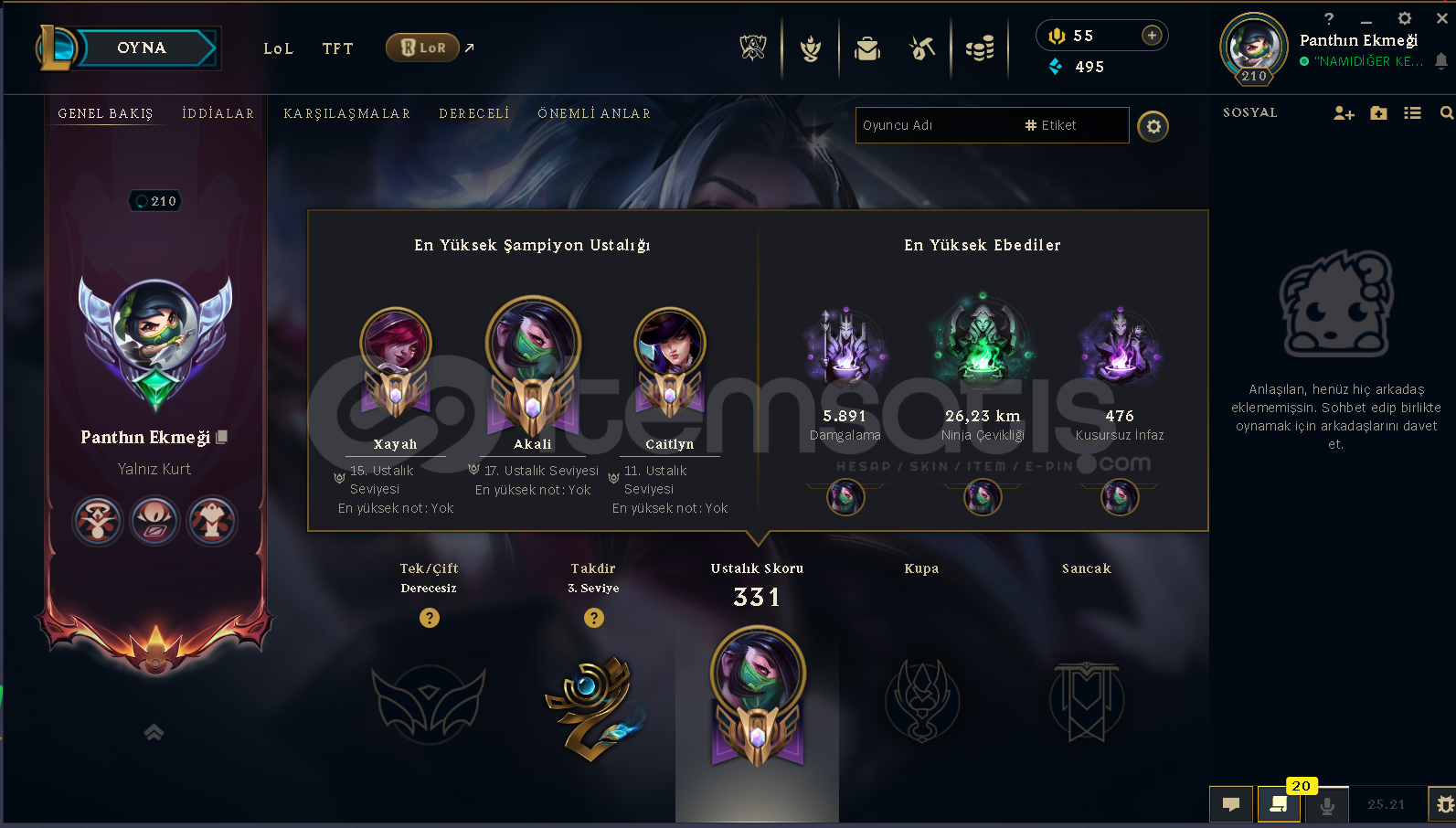Image resolution: width=1456 pixels, height=828 pixels.
Task: Toggle the friends list view icon
Action: tap(1412, 113)
